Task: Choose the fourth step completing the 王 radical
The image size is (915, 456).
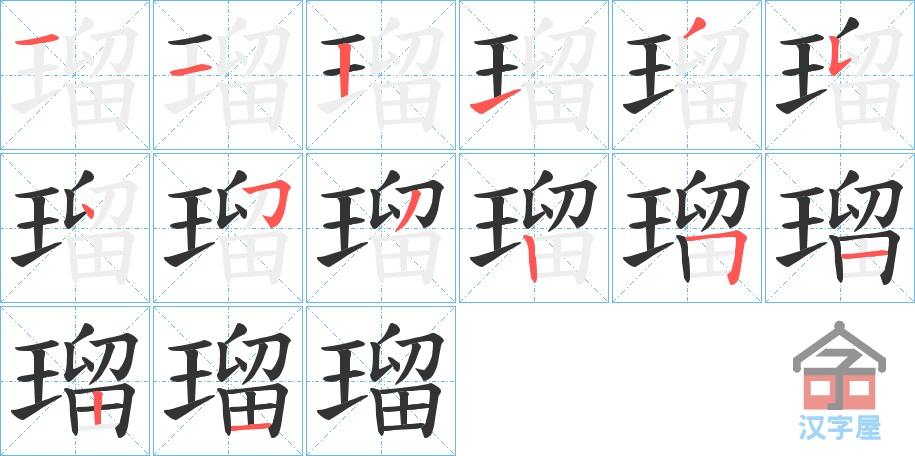Action: click(x=533, y=75)
